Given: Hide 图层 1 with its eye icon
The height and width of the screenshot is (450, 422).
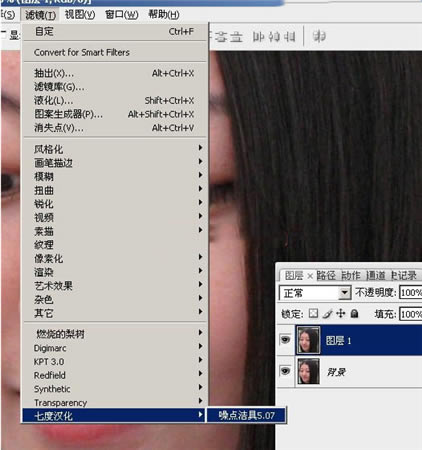Looking at the screenshot, I should pos(285,340).
